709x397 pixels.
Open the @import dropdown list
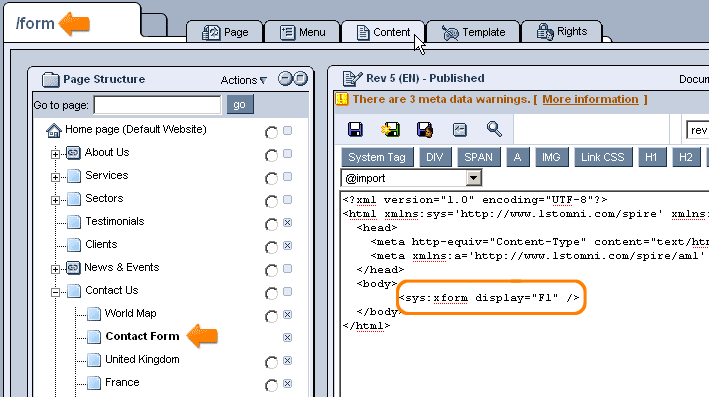(x=473, y=178)
